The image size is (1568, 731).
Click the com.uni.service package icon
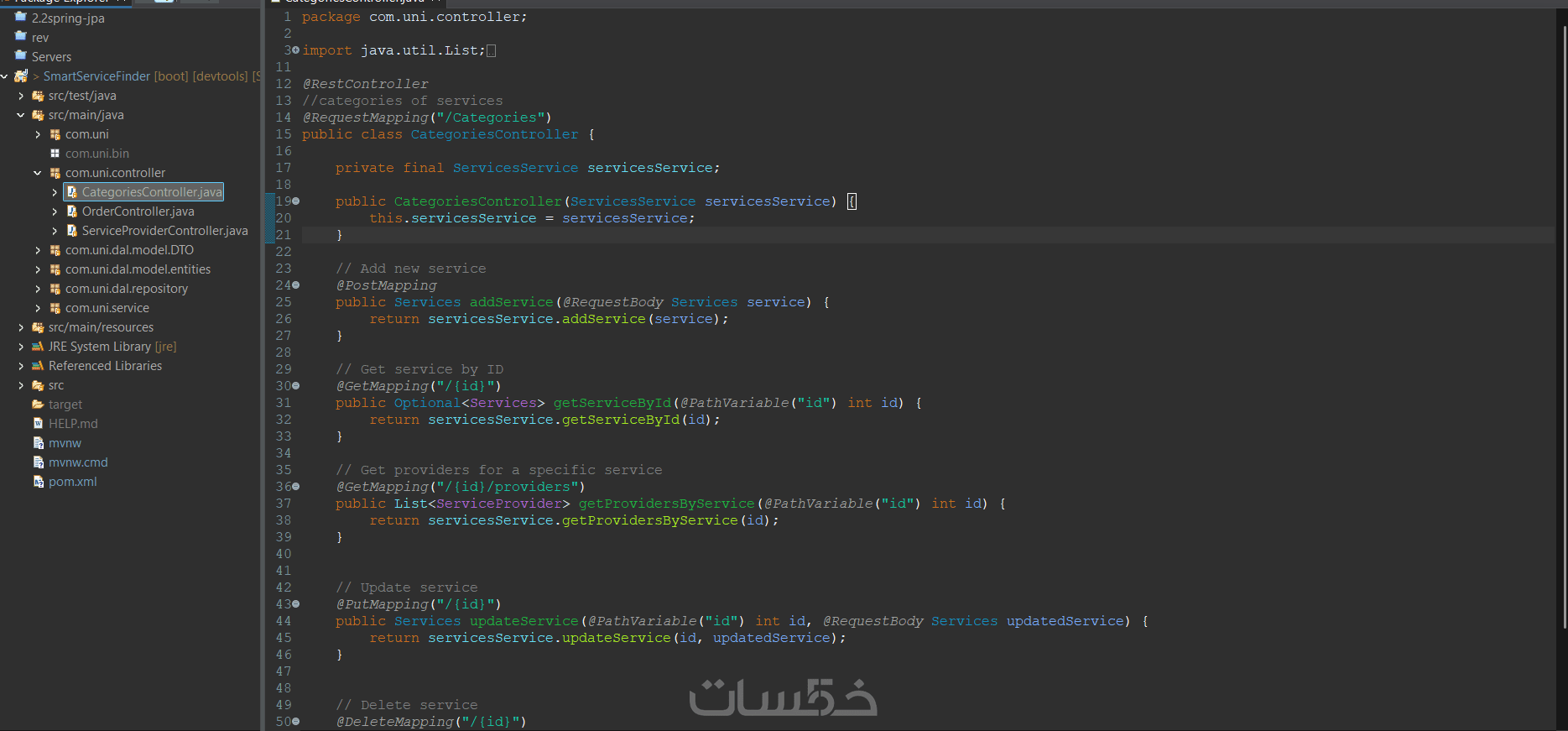55,308
